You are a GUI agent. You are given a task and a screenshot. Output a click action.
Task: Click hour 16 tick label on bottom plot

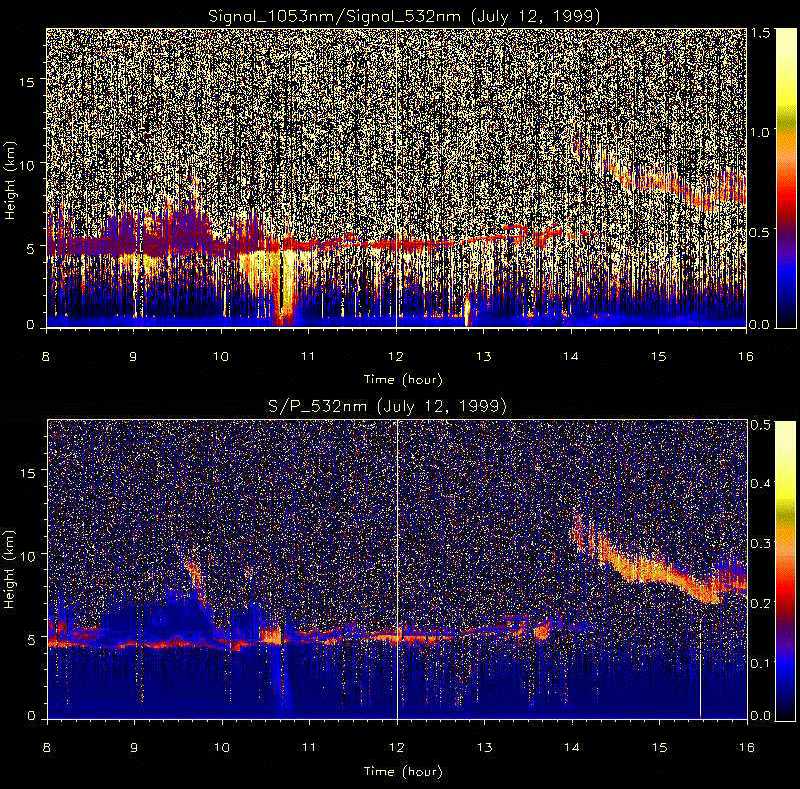pyautogui.click(x=745, y=749)
